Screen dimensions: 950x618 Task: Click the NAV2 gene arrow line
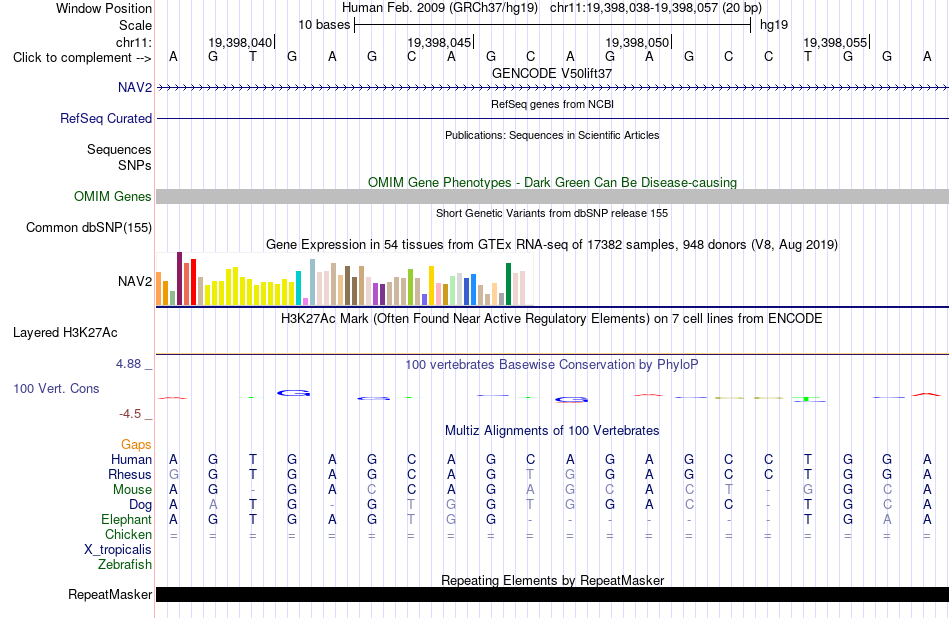(552, 88)
